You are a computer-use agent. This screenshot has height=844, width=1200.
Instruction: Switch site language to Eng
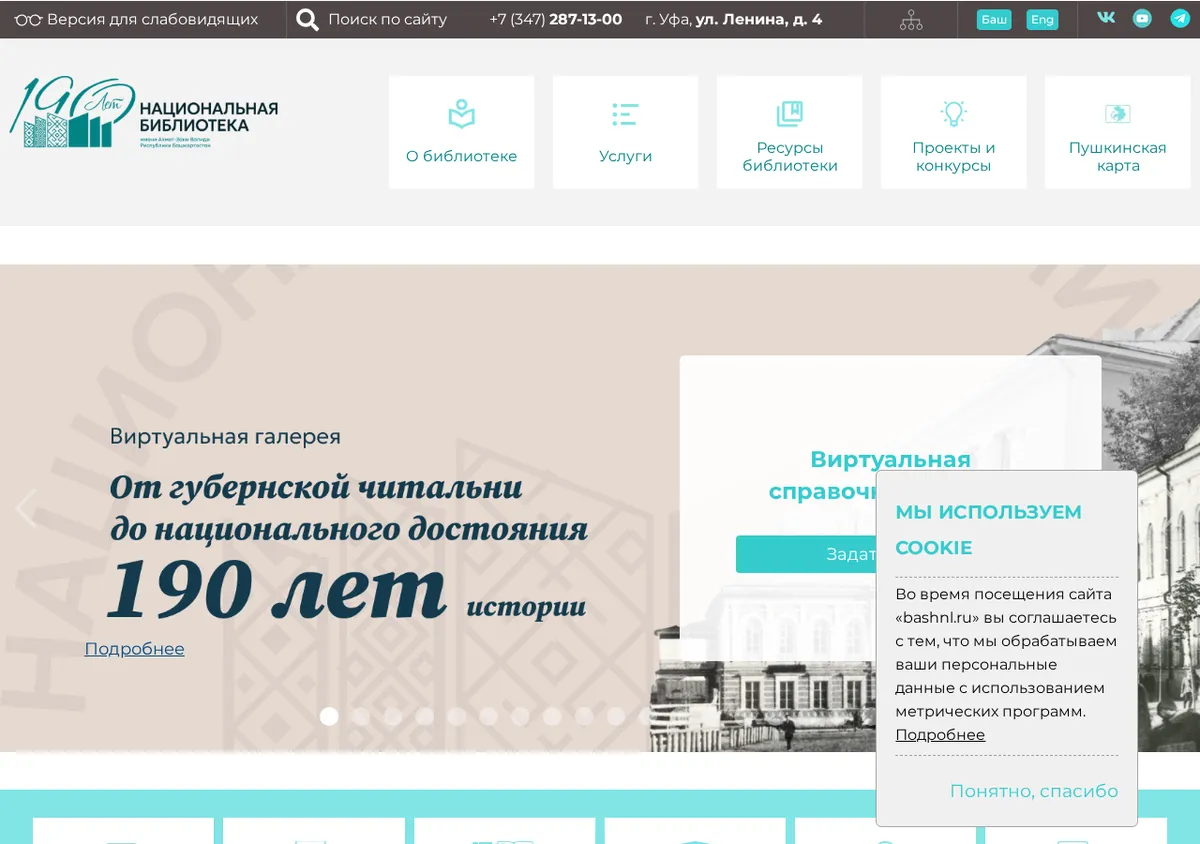pyautogui.click(x=1042, y=19)
